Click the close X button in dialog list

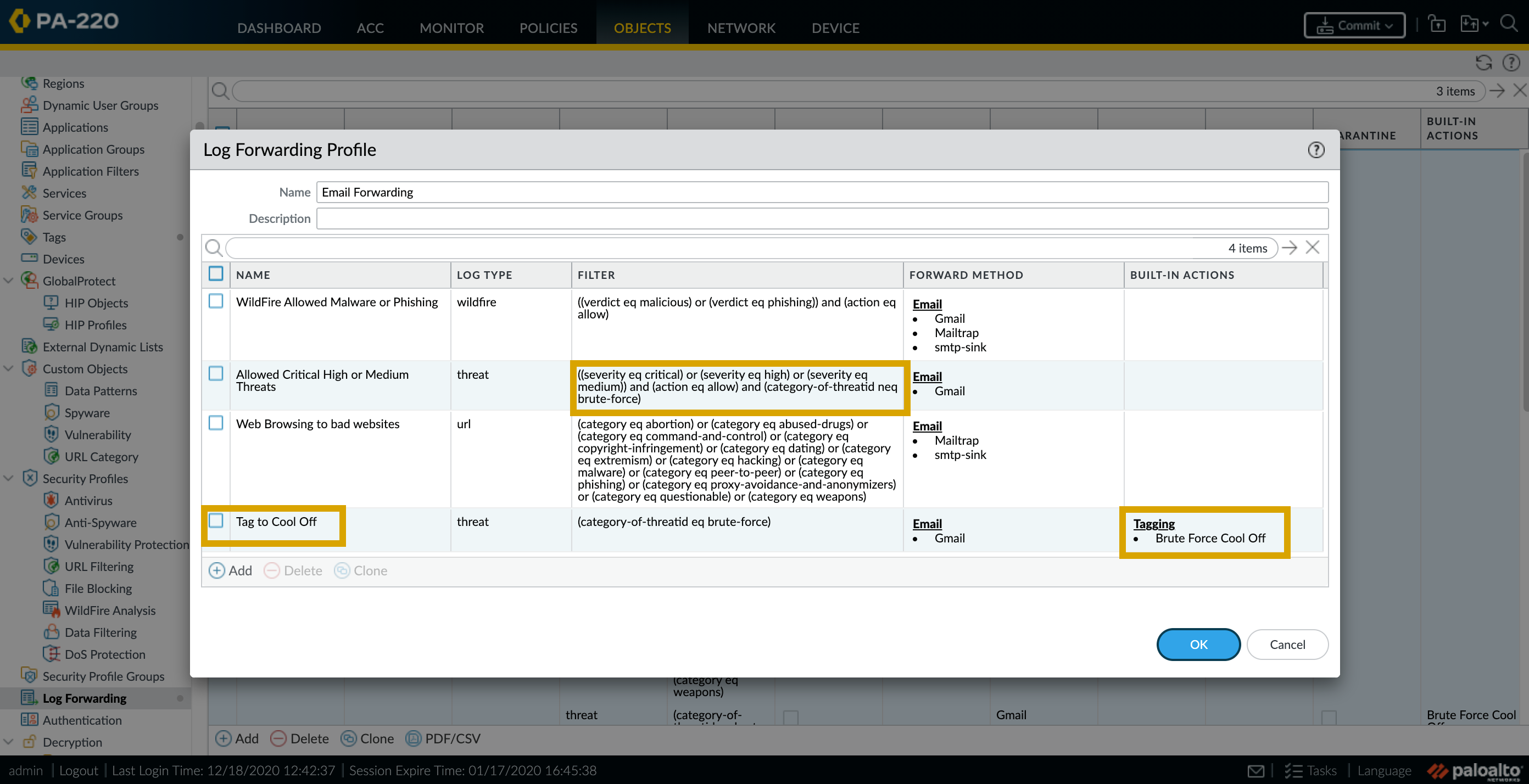pos(1314,247)
